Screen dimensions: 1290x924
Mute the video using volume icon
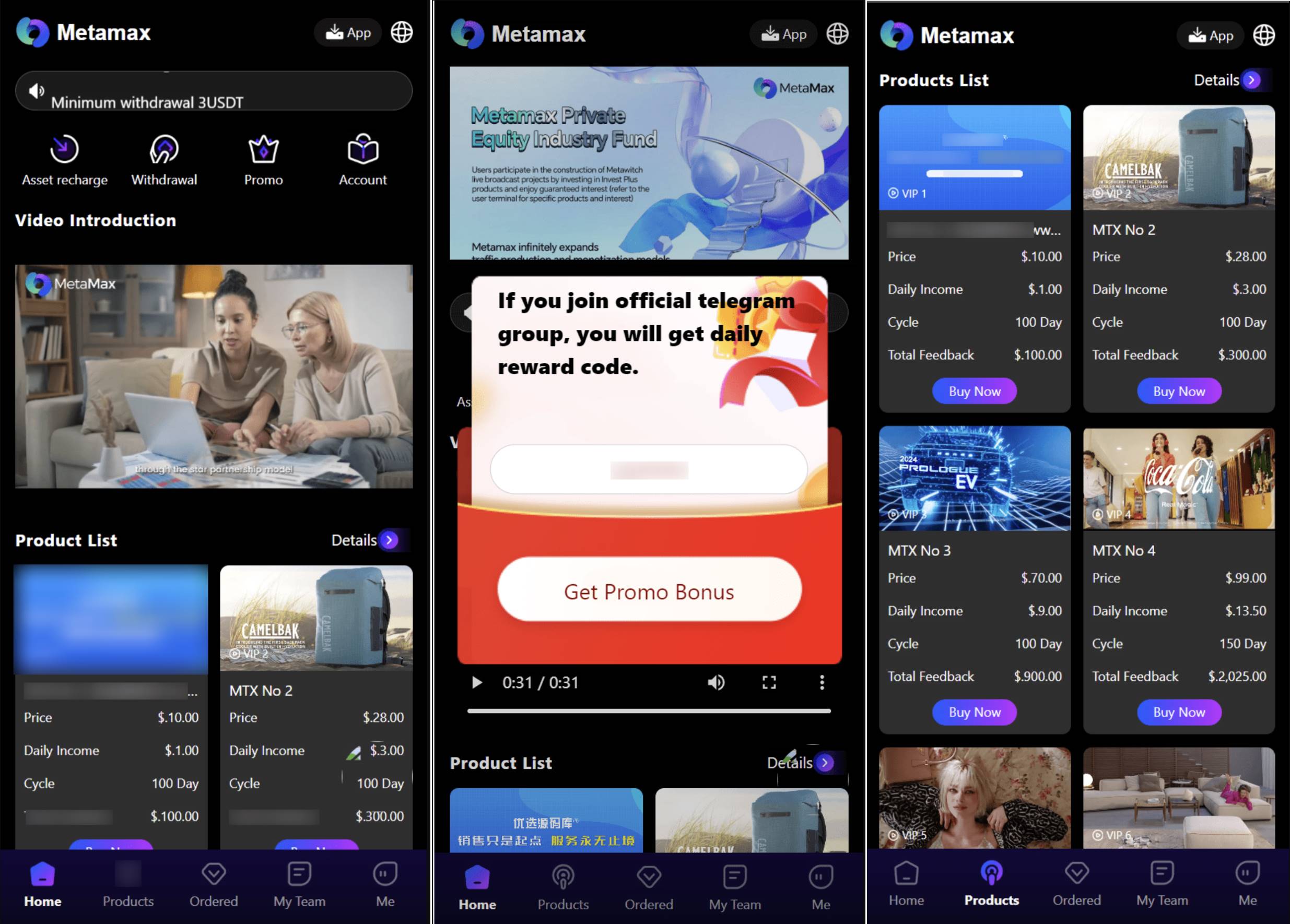716,682
